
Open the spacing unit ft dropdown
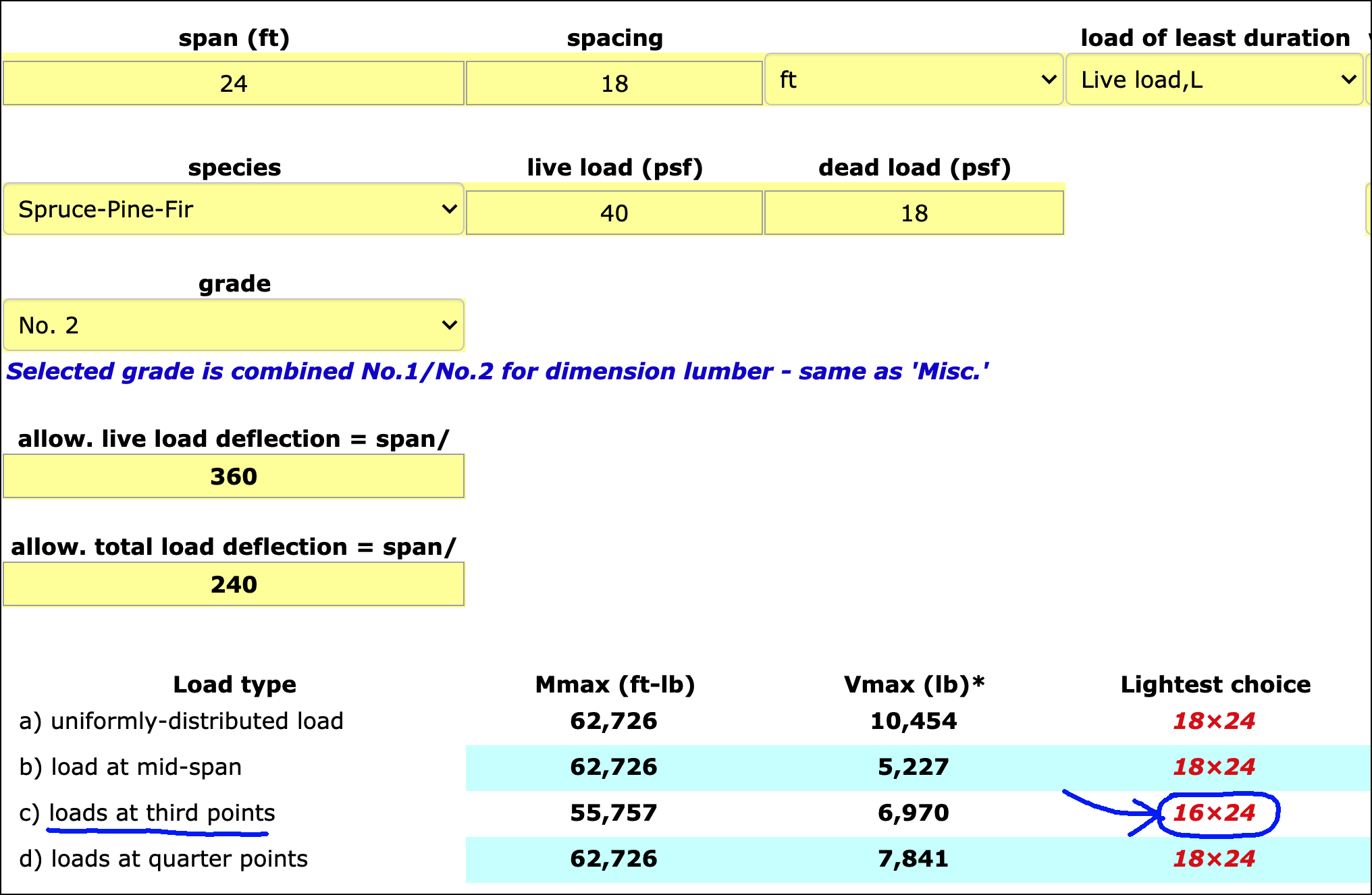(914, 80)
